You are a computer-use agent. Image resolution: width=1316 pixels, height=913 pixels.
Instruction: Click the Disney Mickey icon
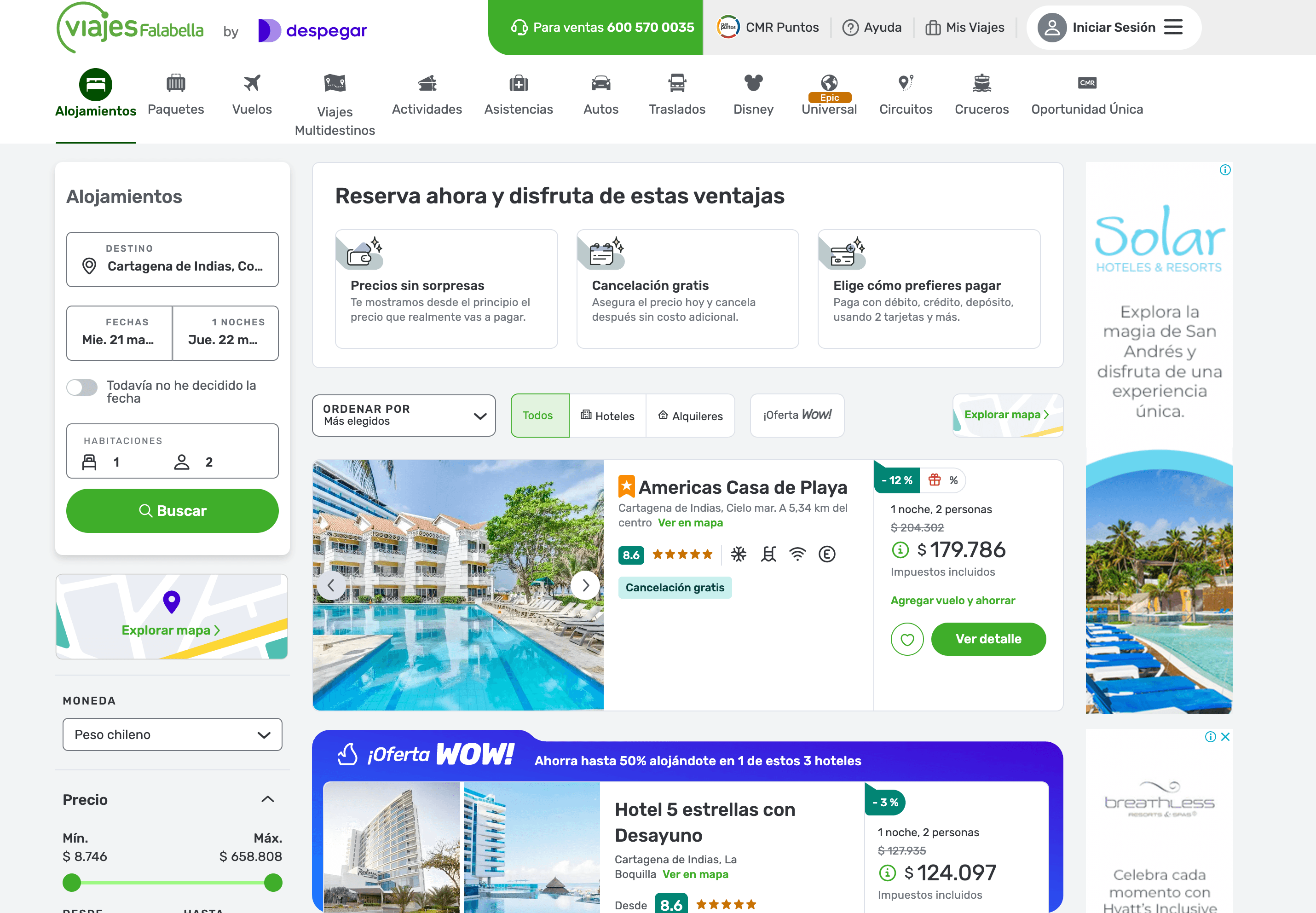point(753,82)
